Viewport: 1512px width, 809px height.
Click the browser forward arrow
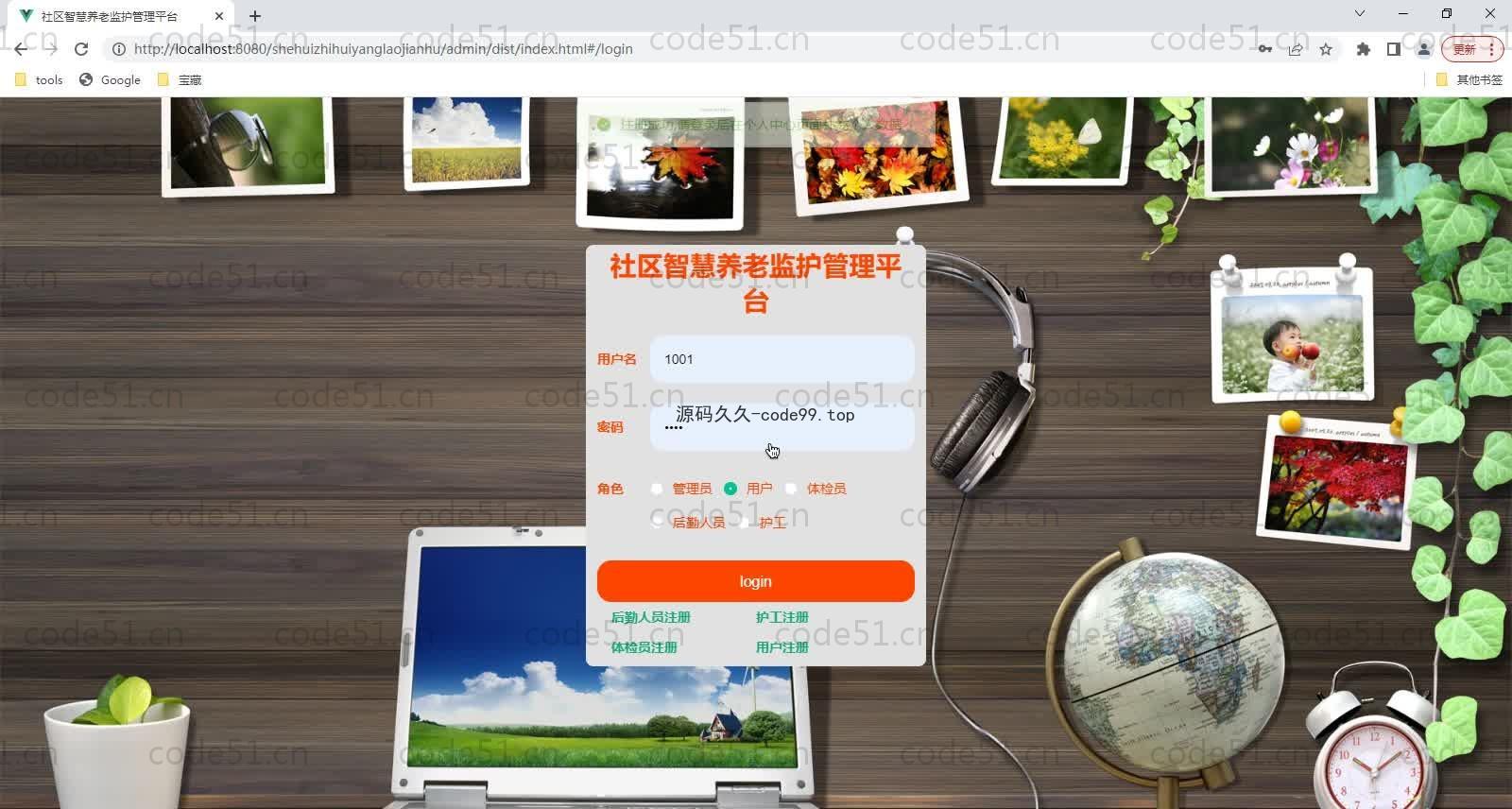[51, 49]
